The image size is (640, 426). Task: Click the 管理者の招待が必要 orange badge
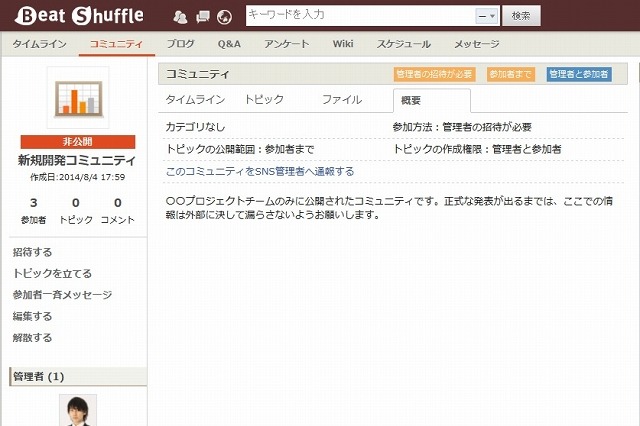(x=434, y=74)
